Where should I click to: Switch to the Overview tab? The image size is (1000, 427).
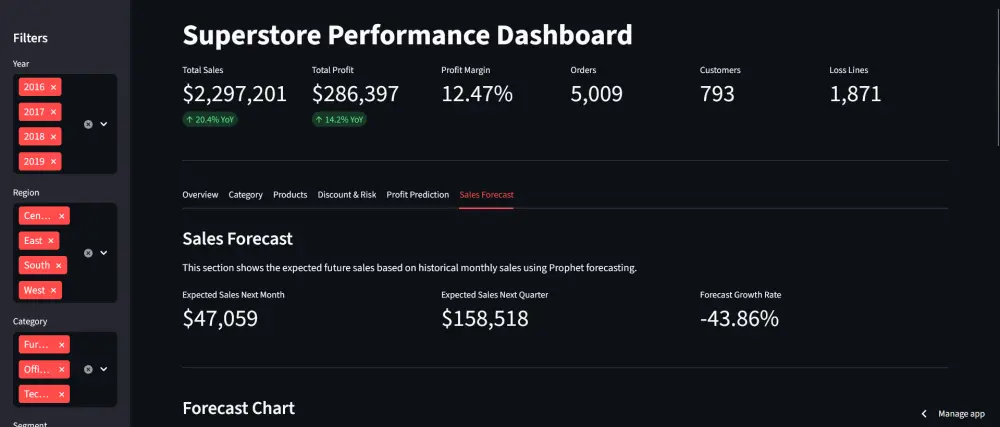click(200, 195)
